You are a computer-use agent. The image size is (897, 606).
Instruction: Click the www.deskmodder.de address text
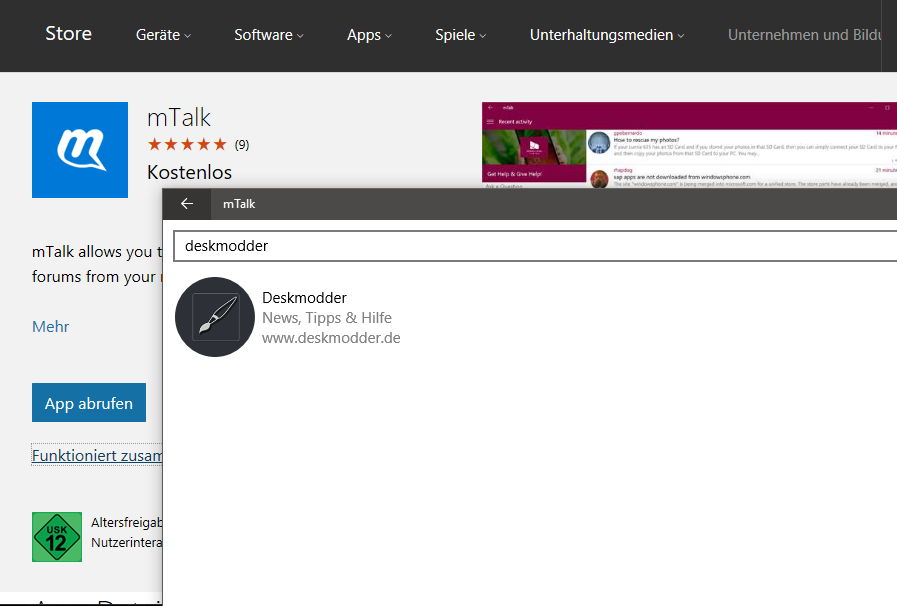[x=331, y=338]
